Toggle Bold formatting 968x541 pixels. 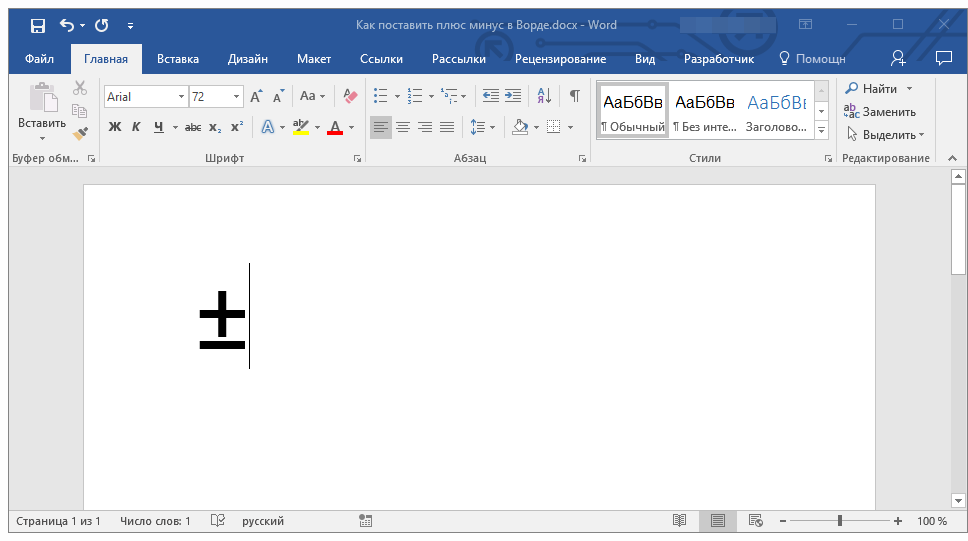[x=114, y=127]
